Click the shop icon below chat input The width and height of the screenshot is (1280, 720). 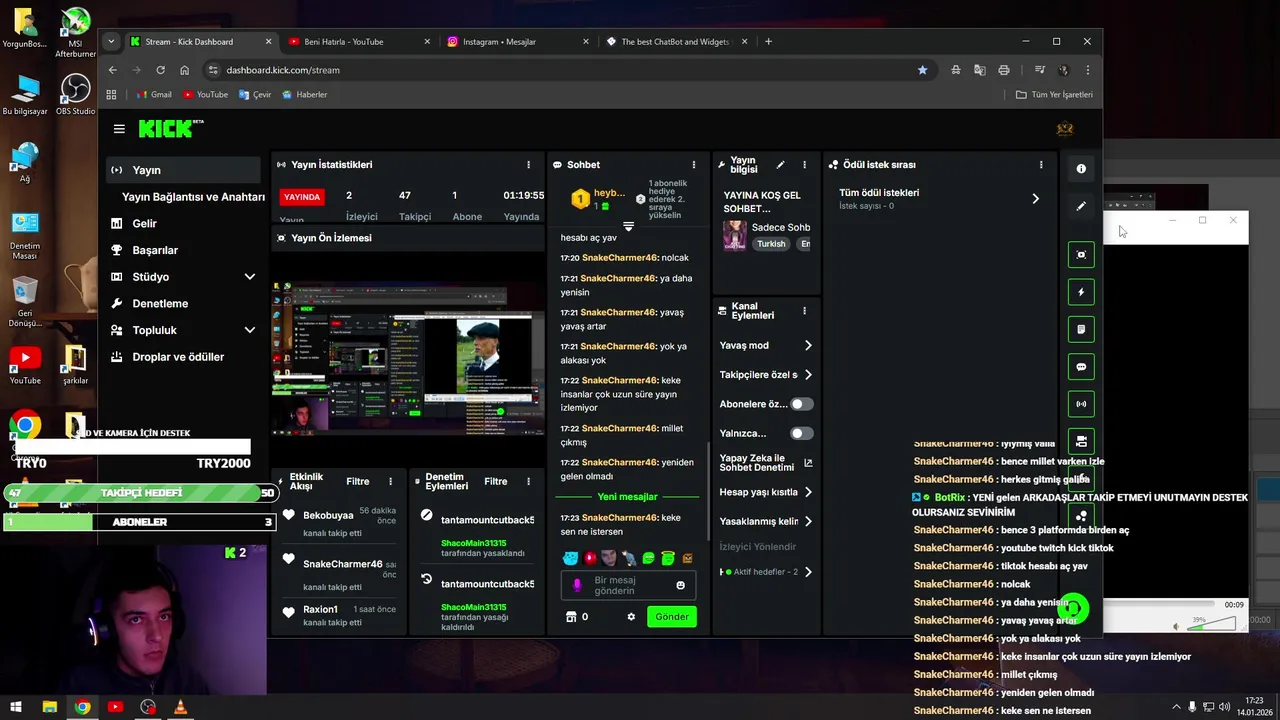572,617
